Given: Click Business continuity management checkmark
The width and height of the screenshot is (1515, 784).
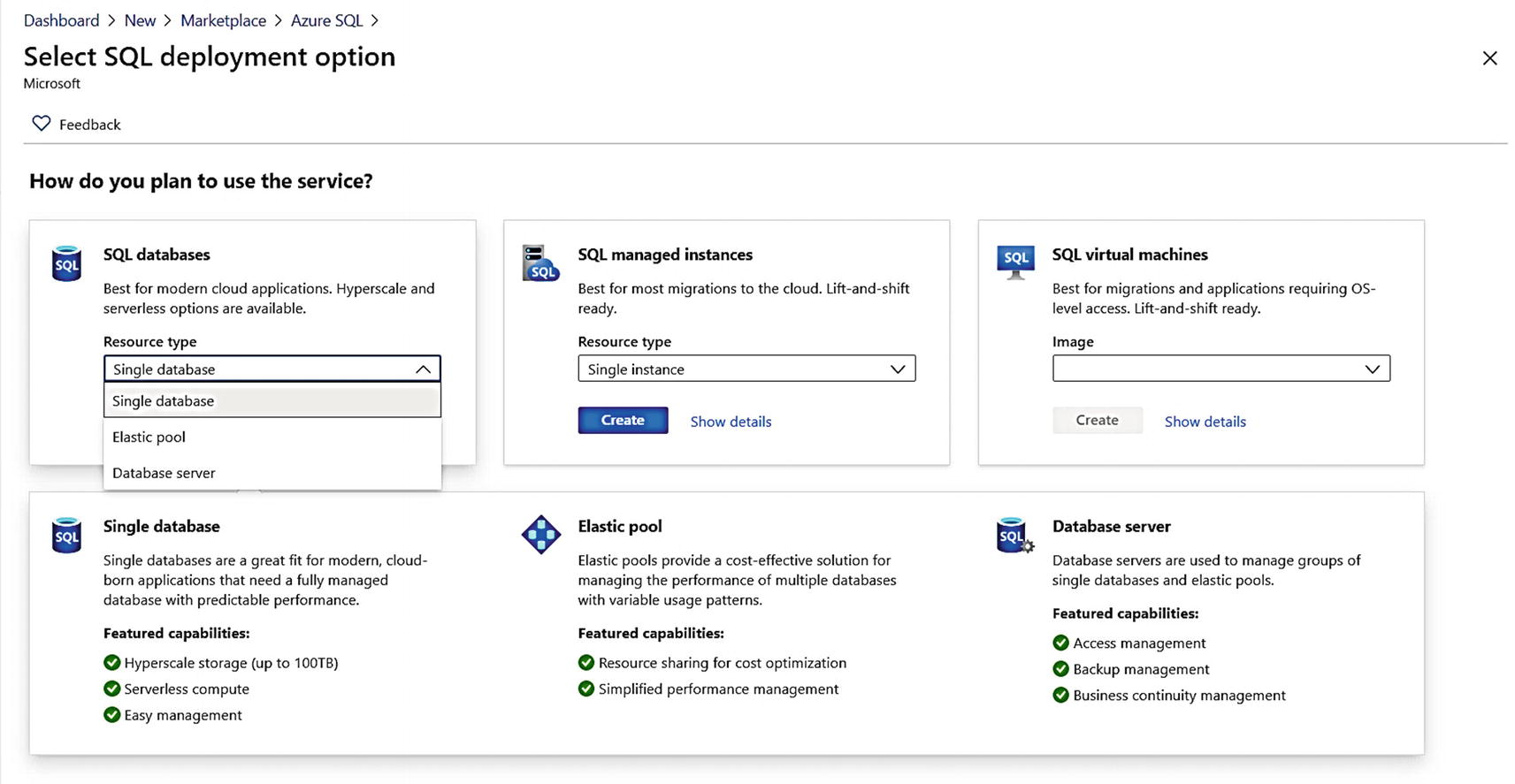Looking at the screenshot, I should (x=1060, y=695).
